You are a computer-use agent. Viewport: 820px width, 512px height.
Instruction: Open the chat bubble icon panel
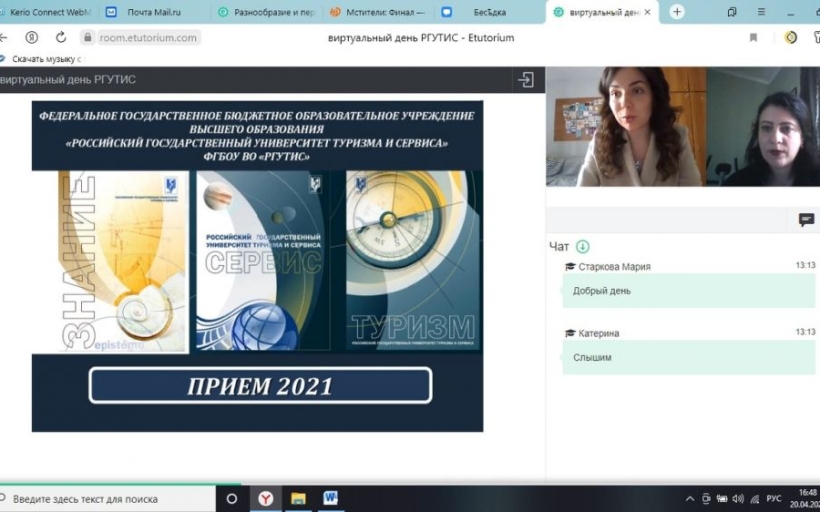[806, 220]
